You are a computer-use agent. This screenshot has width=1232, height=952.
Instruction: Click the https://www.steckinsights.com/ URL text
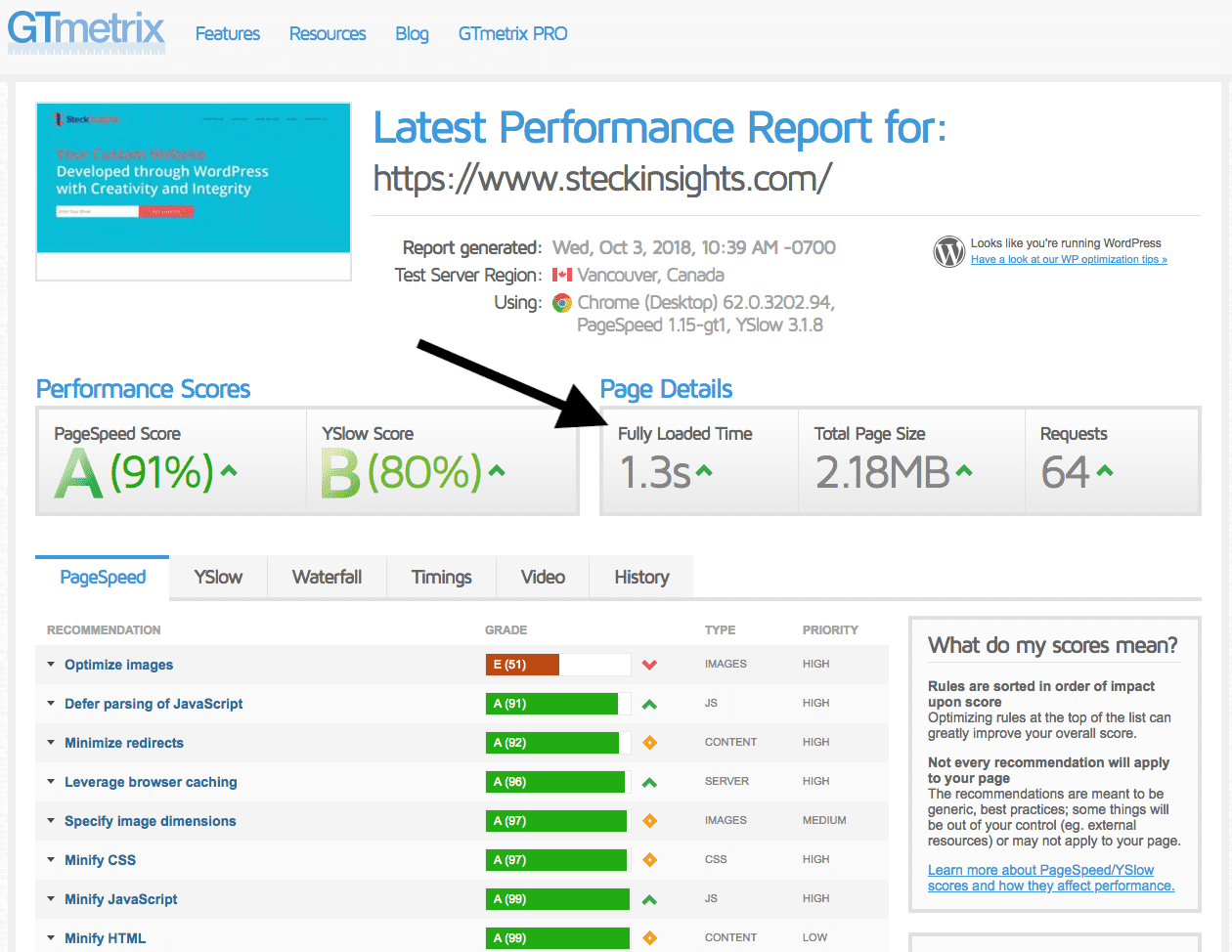pyautogui.click(x=602, y=179)
